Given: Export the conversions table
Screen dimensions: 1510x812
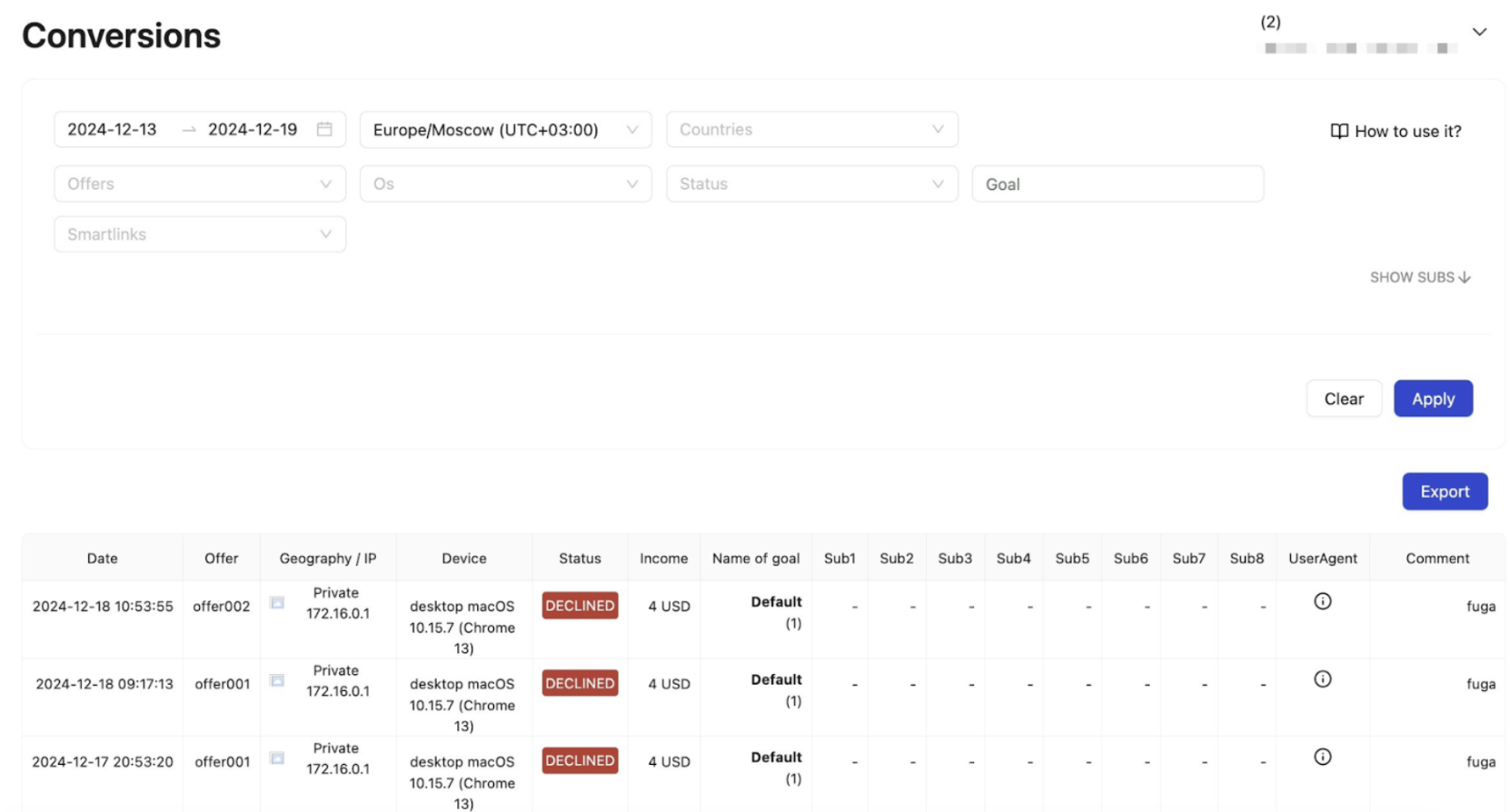Looking at the screenshot, I should (1444, 491).
